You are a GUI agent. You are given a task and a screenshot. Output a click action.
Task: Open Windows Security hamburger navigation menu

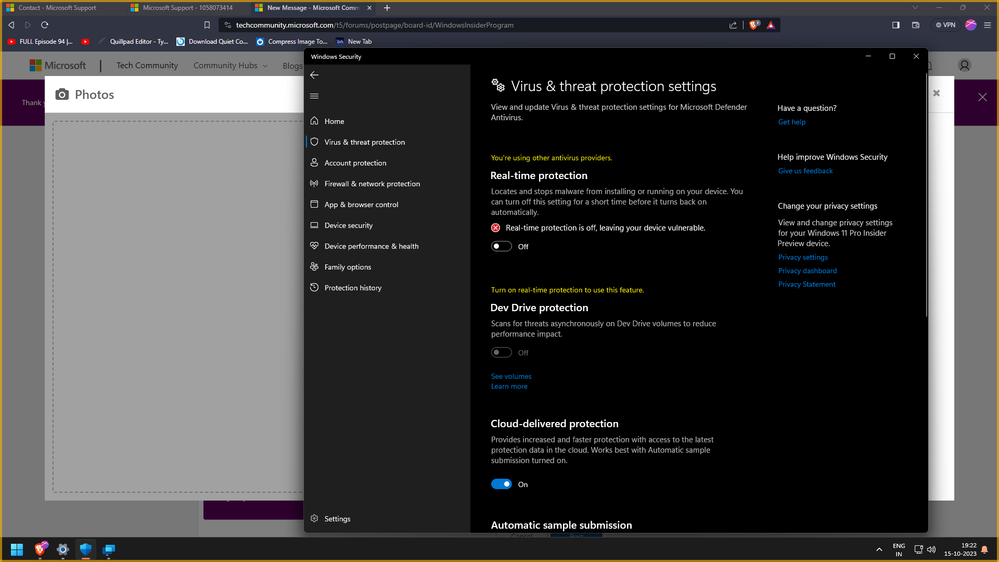coord(314,96)
